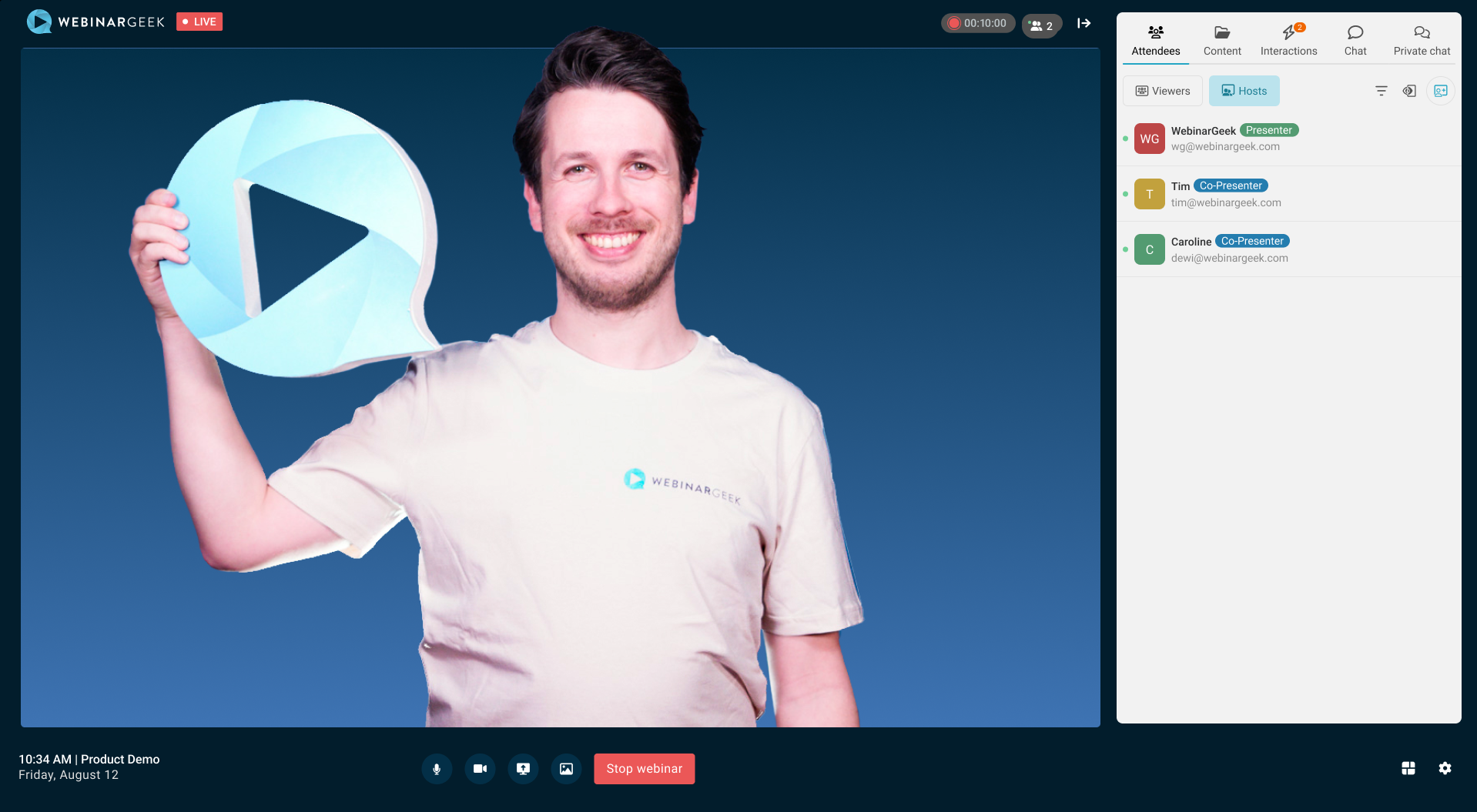This screenshot has width=1477, height=812.
Task: Click the exit webinar arrow icon
Action: [1083, 23]
